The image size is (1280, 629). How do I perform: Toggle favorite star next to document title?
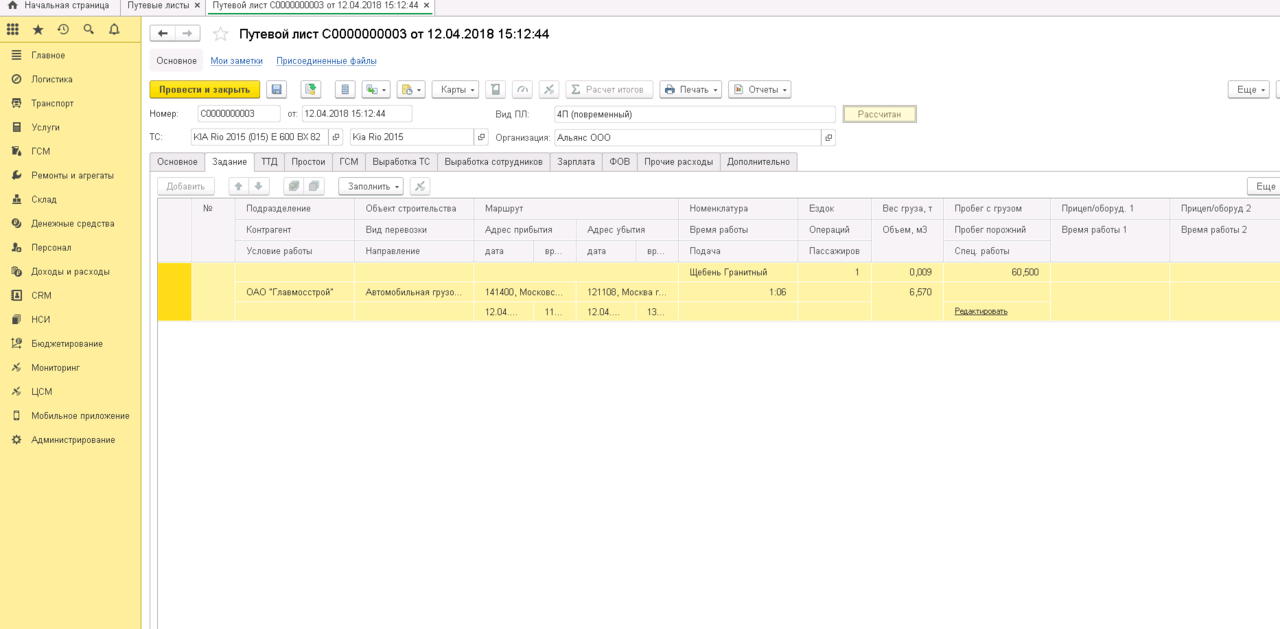(x=221, y=34)
